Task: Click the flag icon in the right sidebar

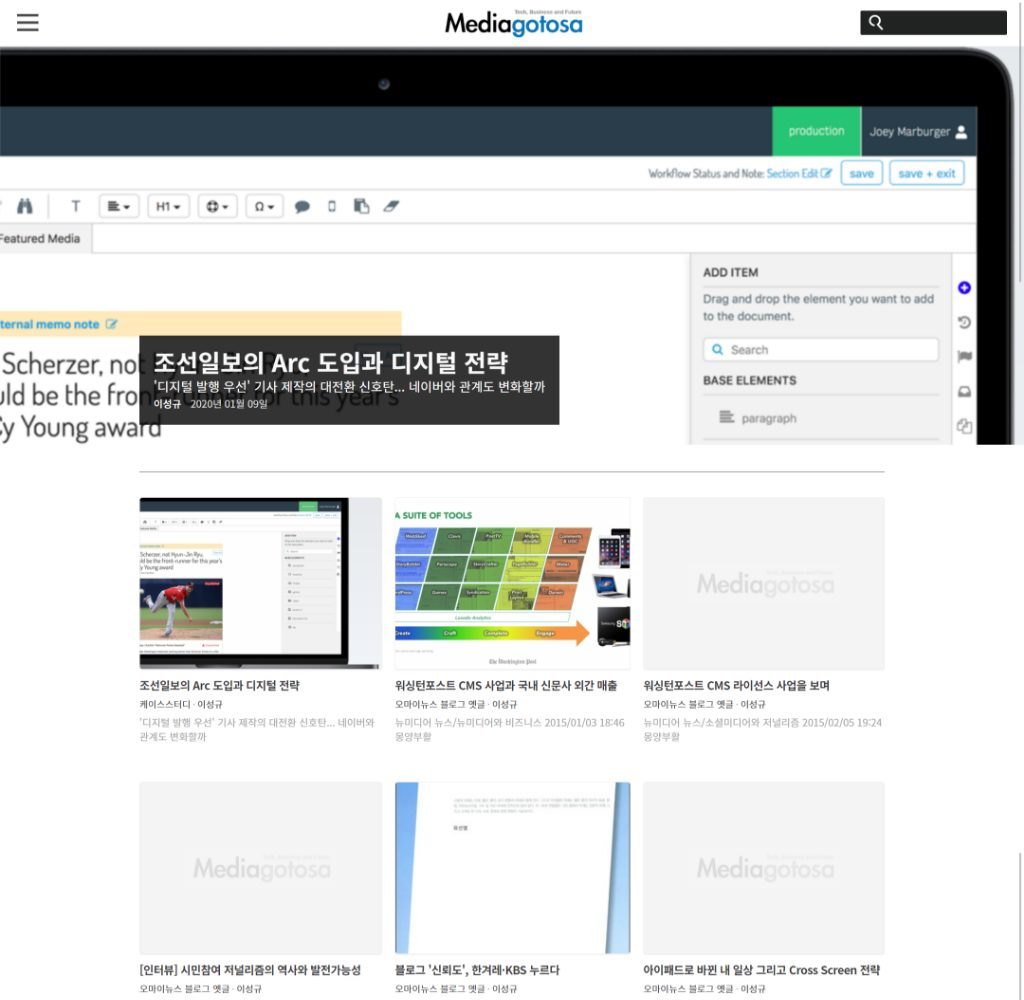Action: tap(964, 357)
